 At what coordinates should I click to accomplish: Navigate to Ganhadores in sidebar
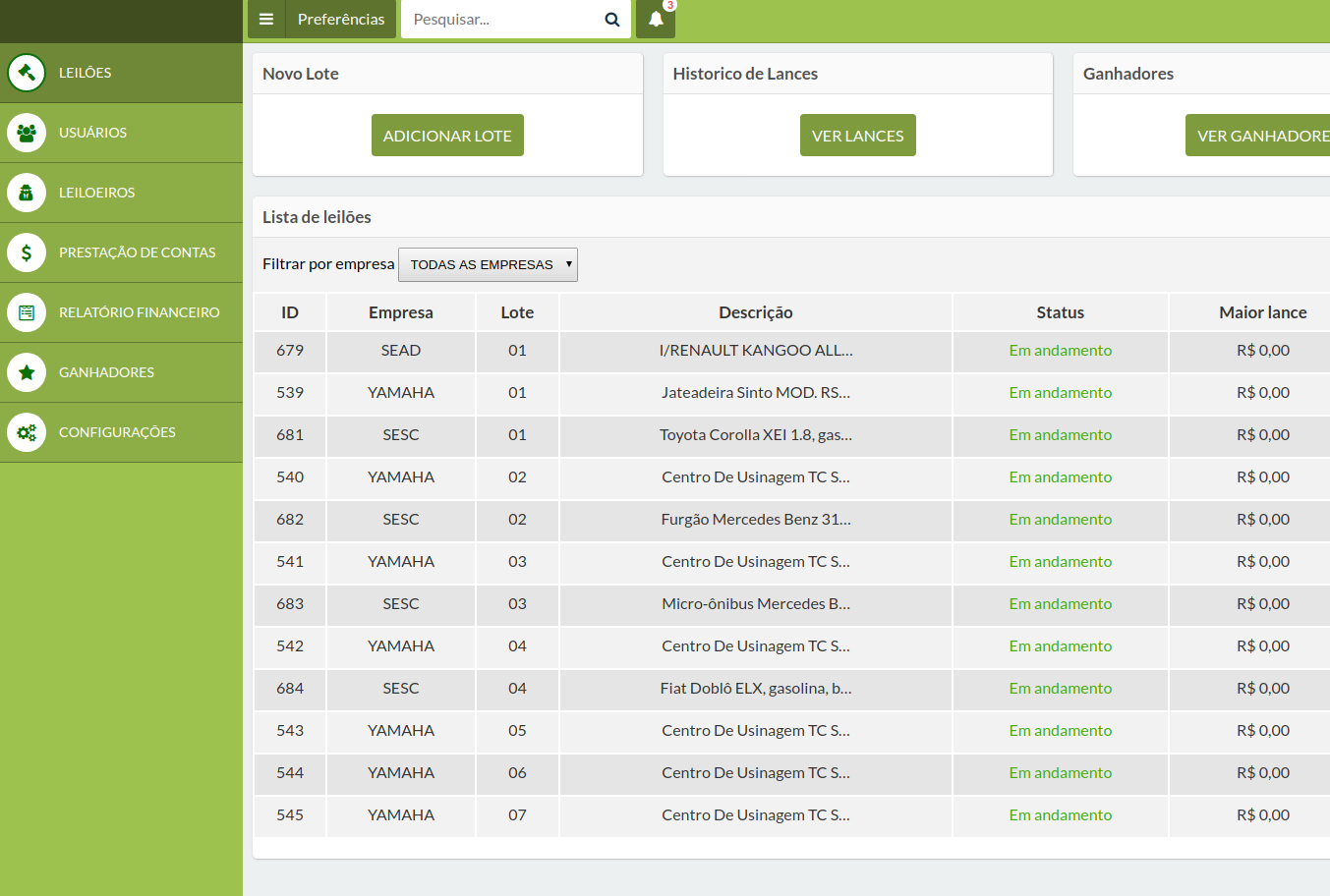(121, 372)
